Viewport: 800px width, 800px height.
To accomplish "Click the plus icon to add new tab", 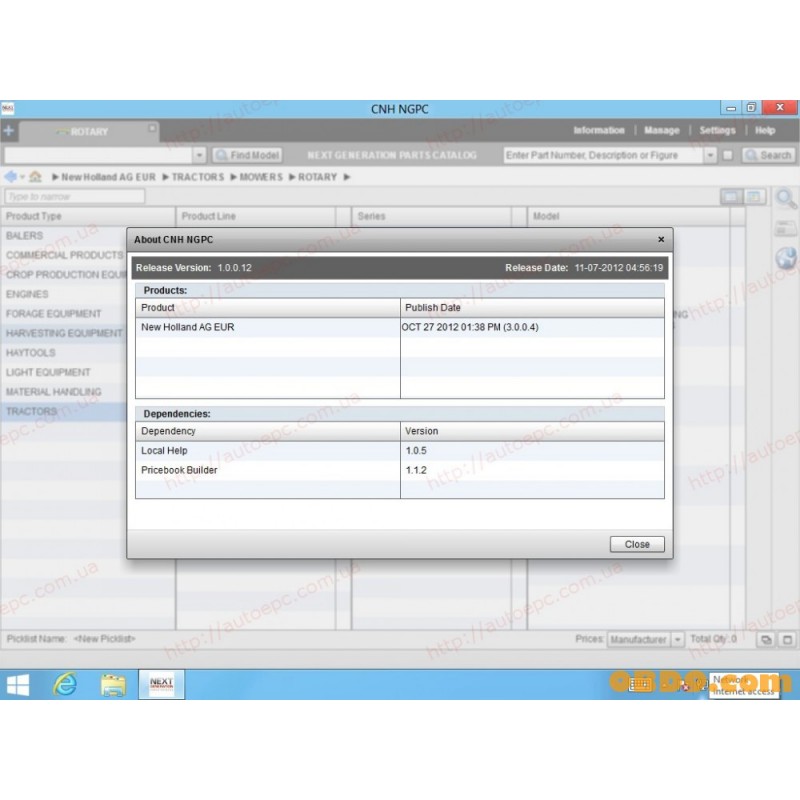I will click(x=9, y=131).
